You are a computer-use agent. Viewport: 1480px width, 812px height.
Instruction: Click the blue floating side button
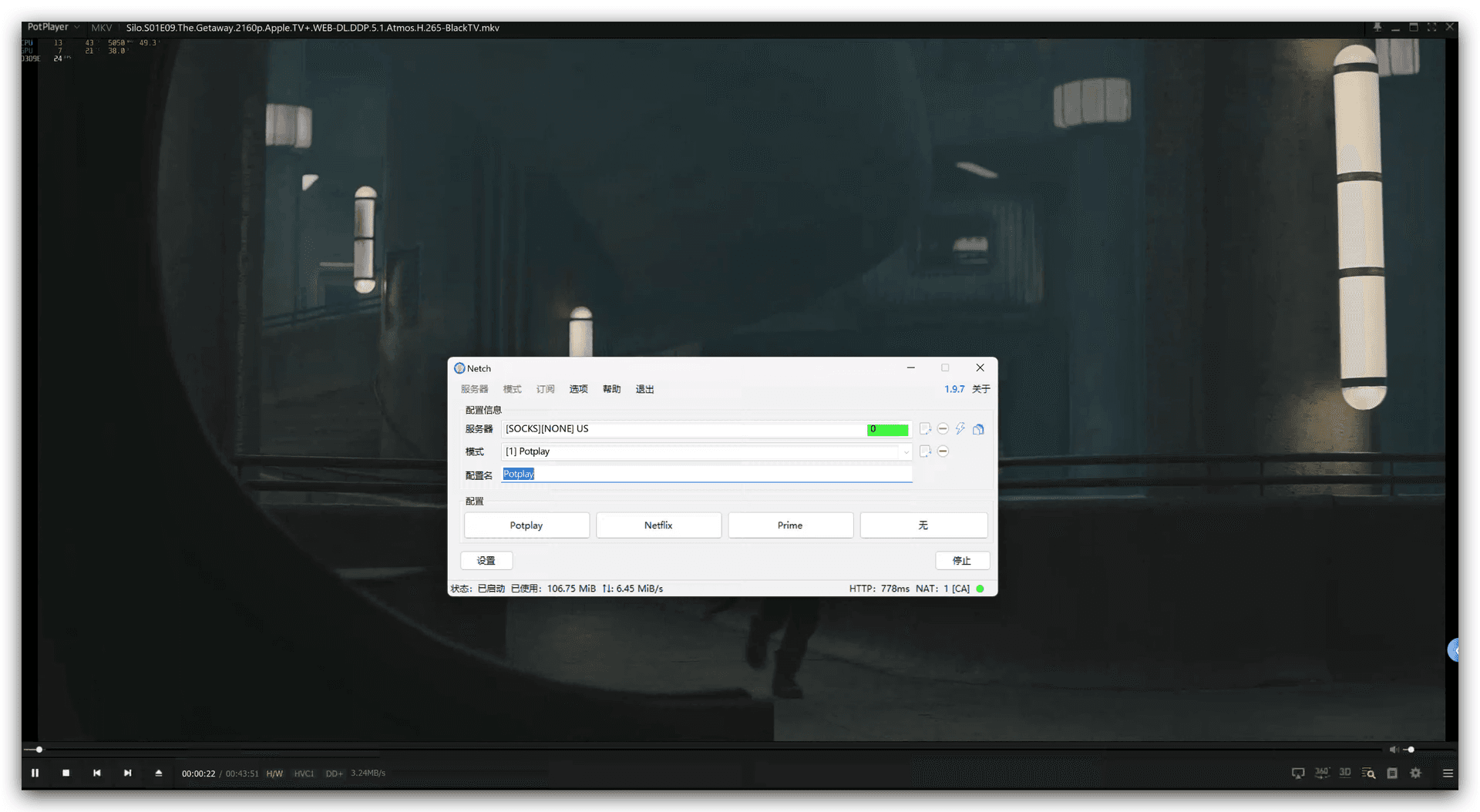click(x=1453, y=649)
